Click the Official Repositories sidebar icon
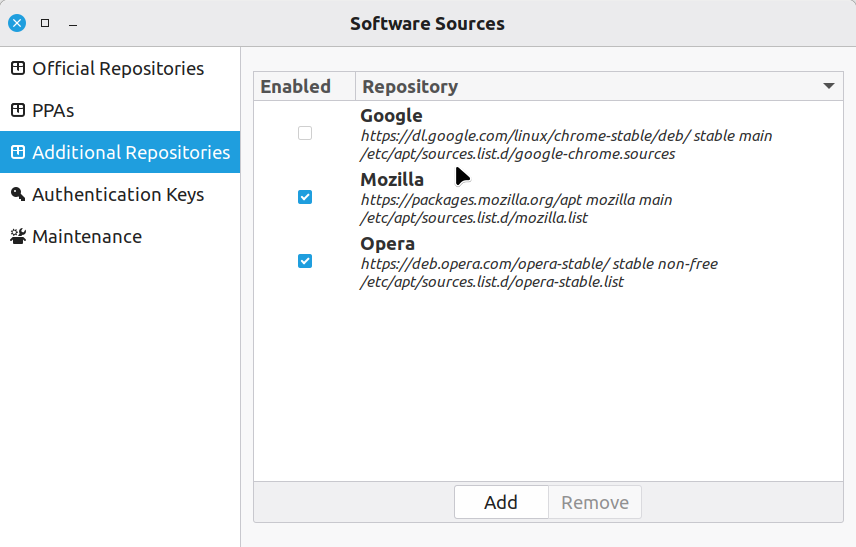The image size is (856, 547). click(x=18, y=68)
